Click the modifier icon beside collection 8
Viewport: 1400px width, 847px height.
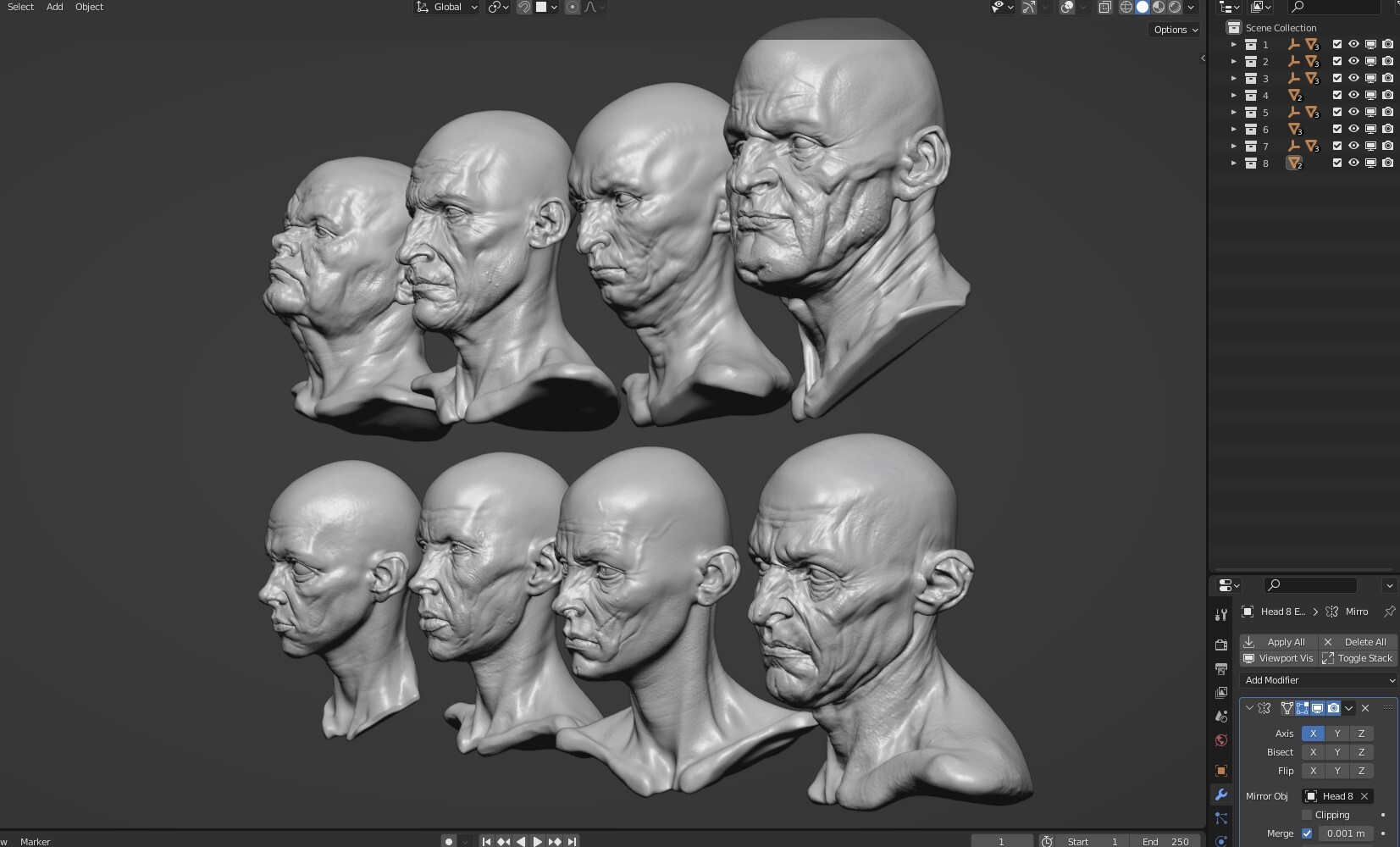click(x=1296, y=163)
